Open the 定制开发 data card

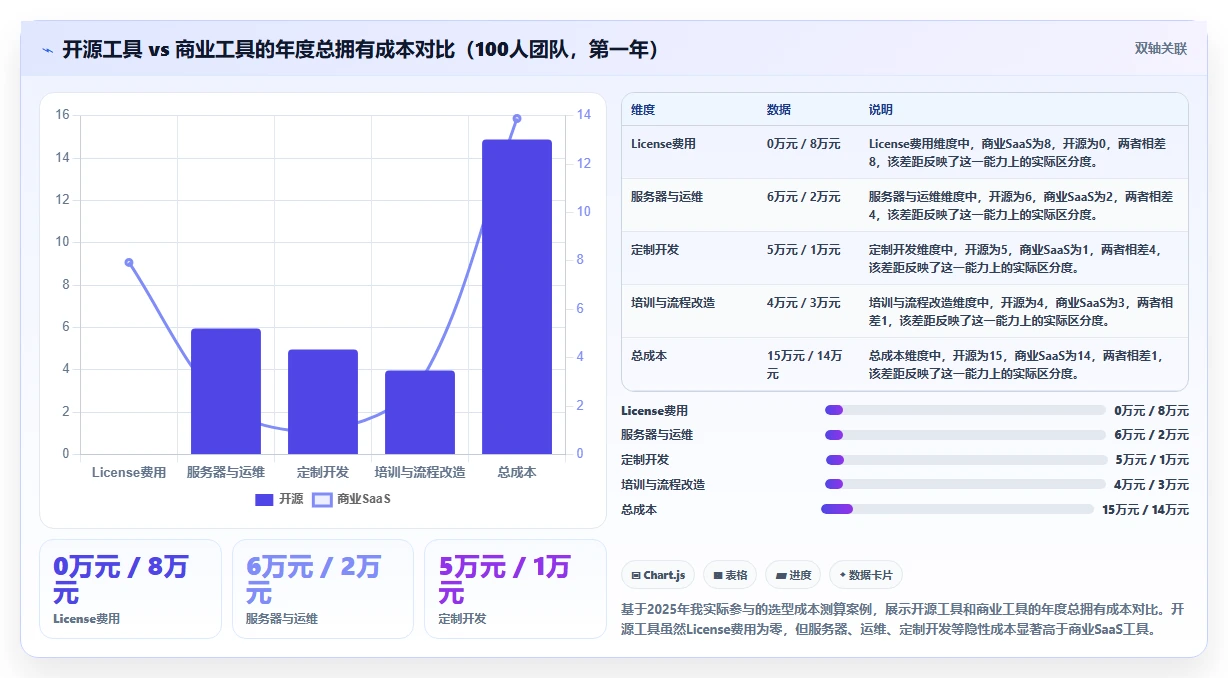[515, 589]
